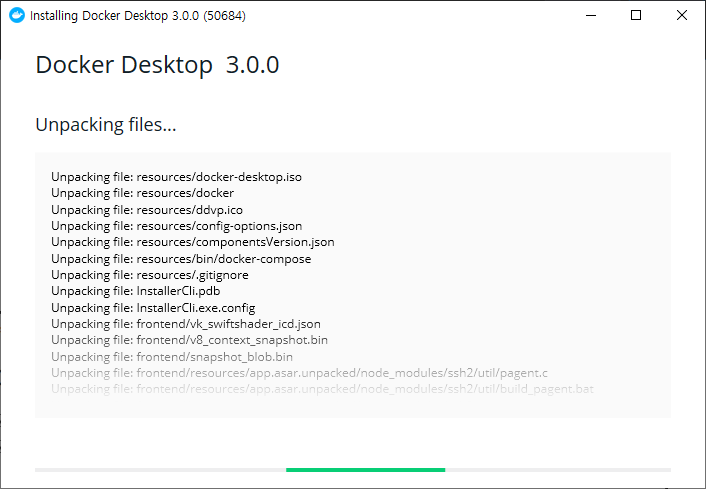706x489 pixels.
Task: Click the Docker whale icon in title bar
Action: (x=17, y=15)
